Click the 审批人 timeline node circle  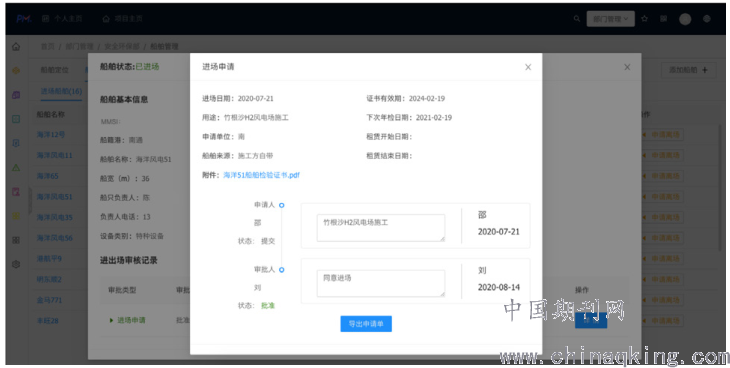pyautogui.click(x=281, y=270)
